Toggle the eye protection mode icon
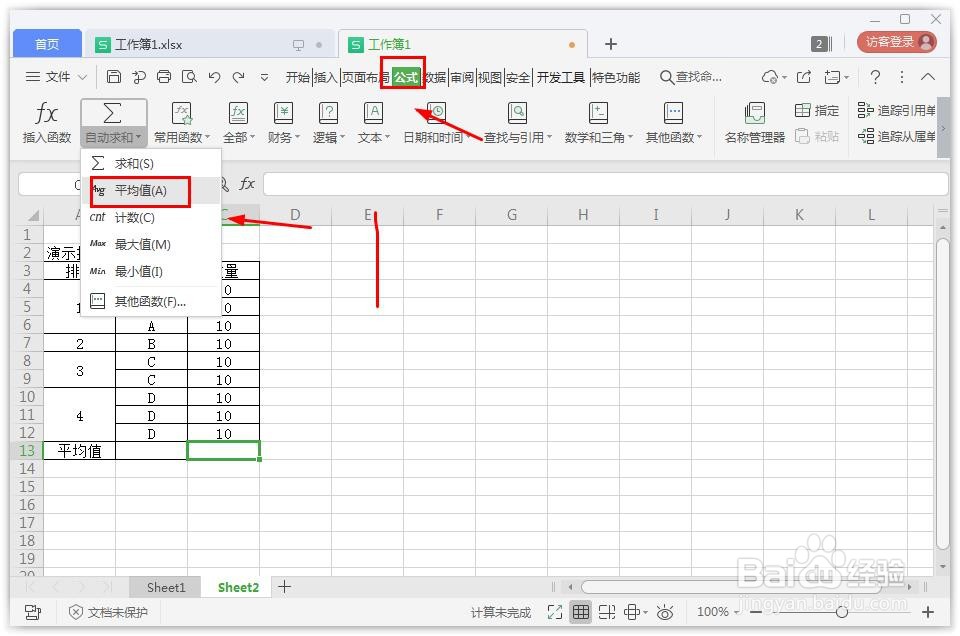960x636 pixels. (665, 612)
